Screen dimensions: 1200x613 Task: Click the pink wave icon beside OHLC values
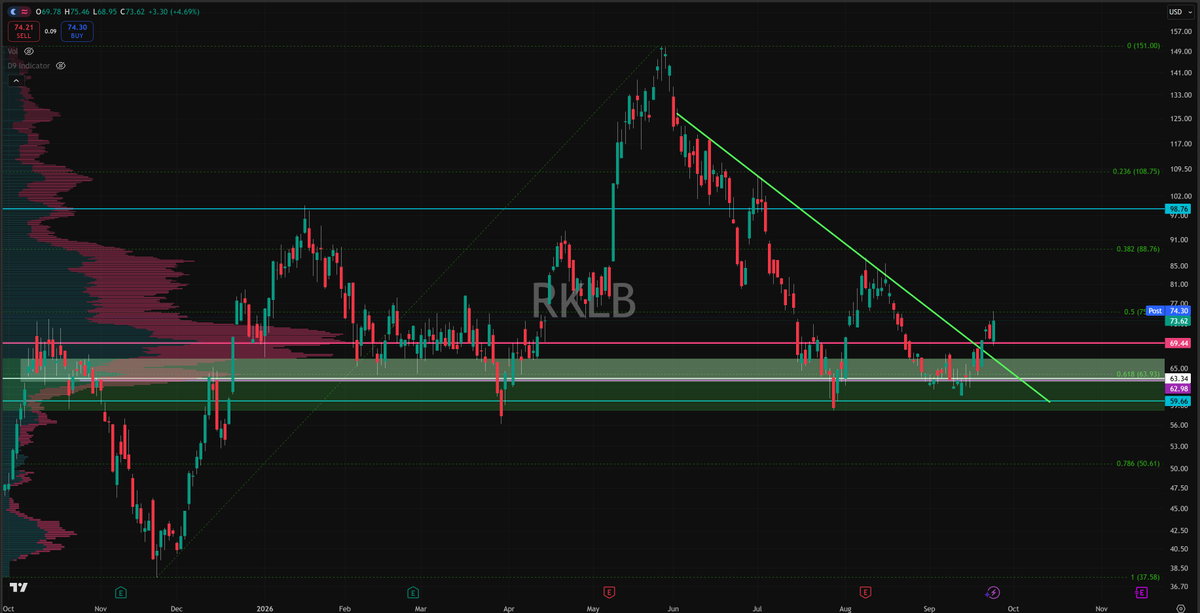(x=23, y=11)
